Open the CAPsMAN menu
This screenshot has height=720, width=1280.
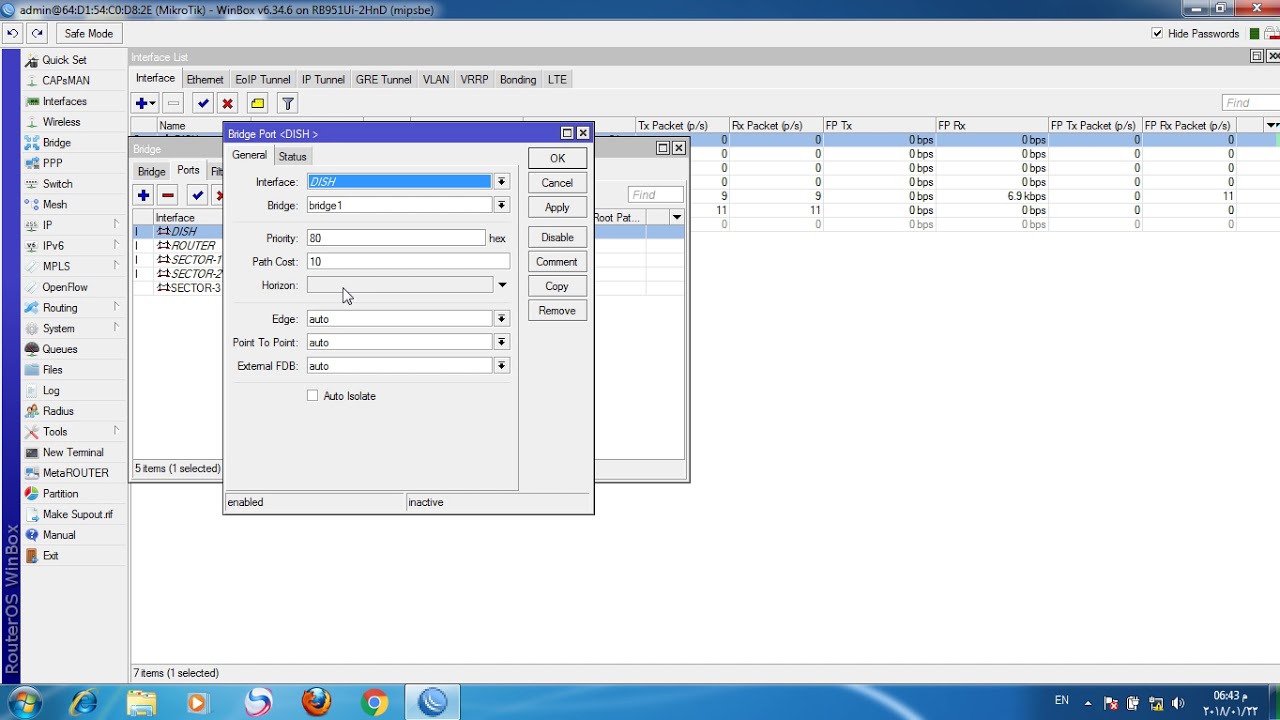pos(66,81)
